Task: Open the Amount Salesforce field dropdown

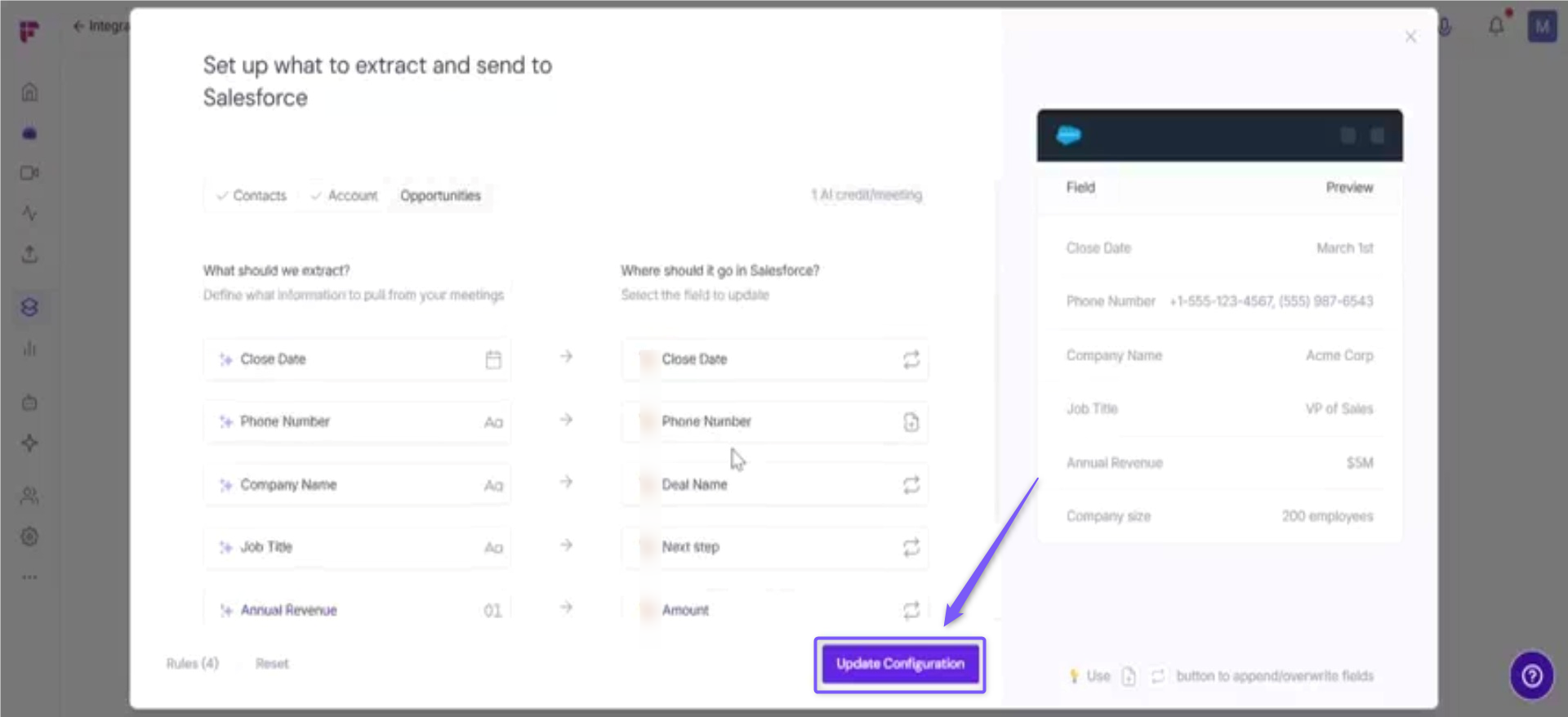Action: (774, 609)
